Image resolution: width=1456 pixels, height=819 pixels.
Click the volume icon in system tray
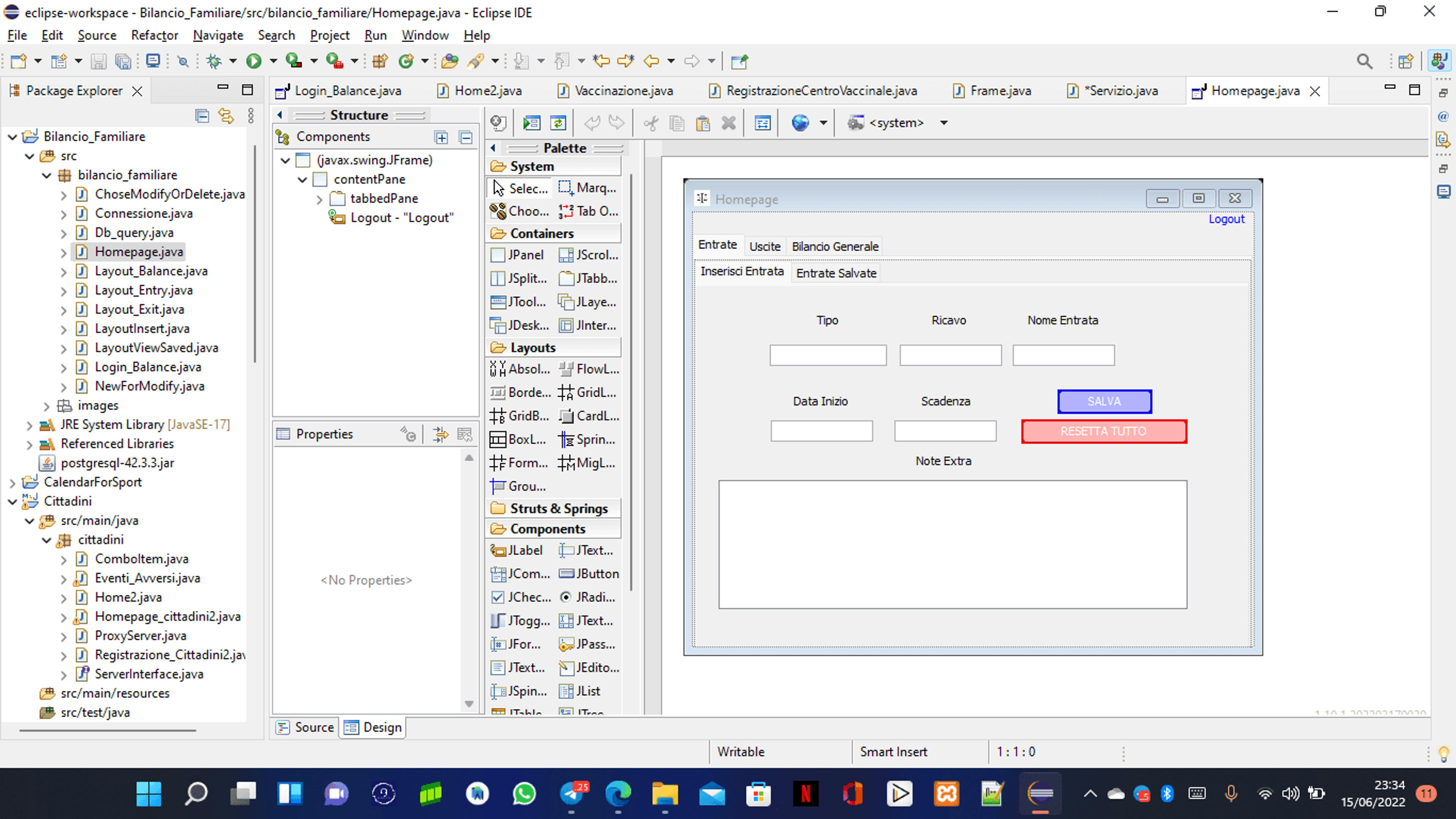(x=1290, y=794)
